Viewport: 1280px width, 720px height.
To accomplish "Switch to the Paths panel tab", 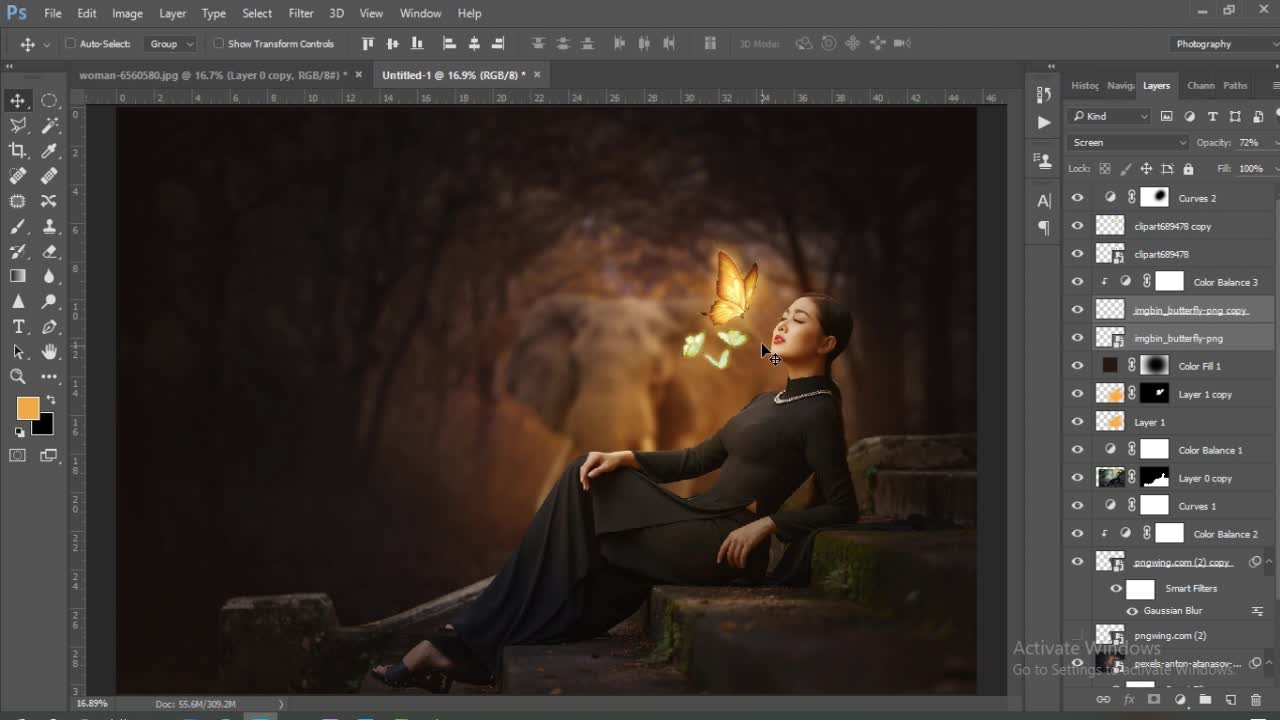I will point(1235,86).
